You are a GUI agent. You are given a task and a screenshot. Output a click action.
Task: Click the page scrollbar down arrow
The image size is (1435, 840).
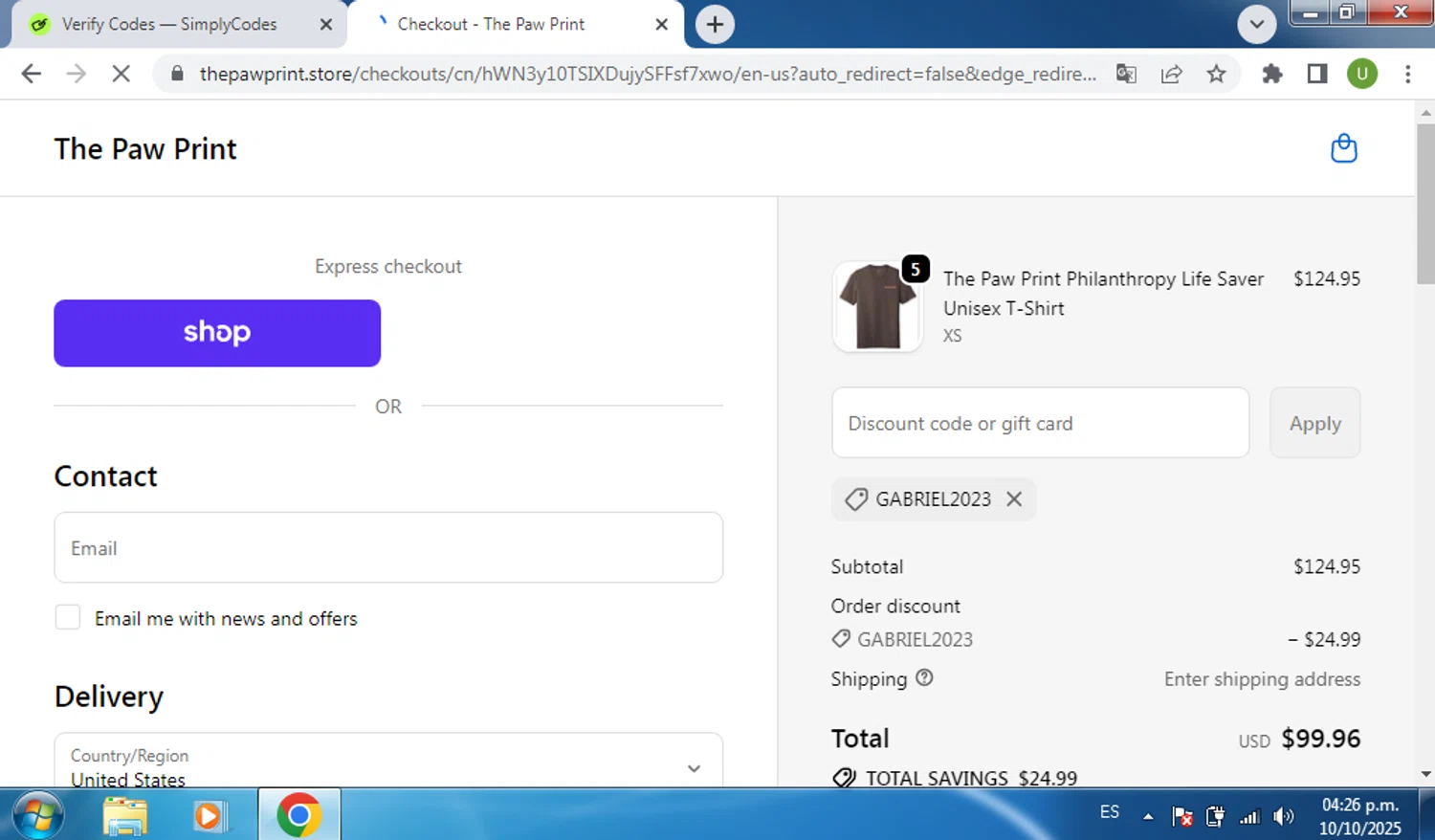tap(1425, 774)
